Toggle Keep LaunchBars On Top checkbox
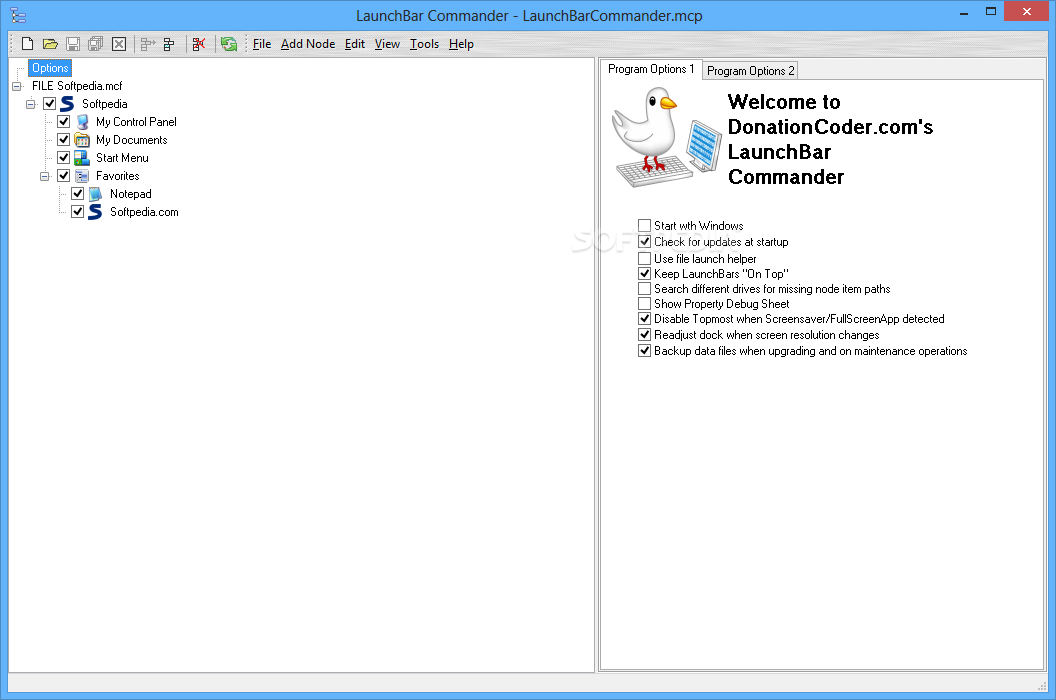The height and width of the screenshot is (700, 1056). click(x=645, y=274)
